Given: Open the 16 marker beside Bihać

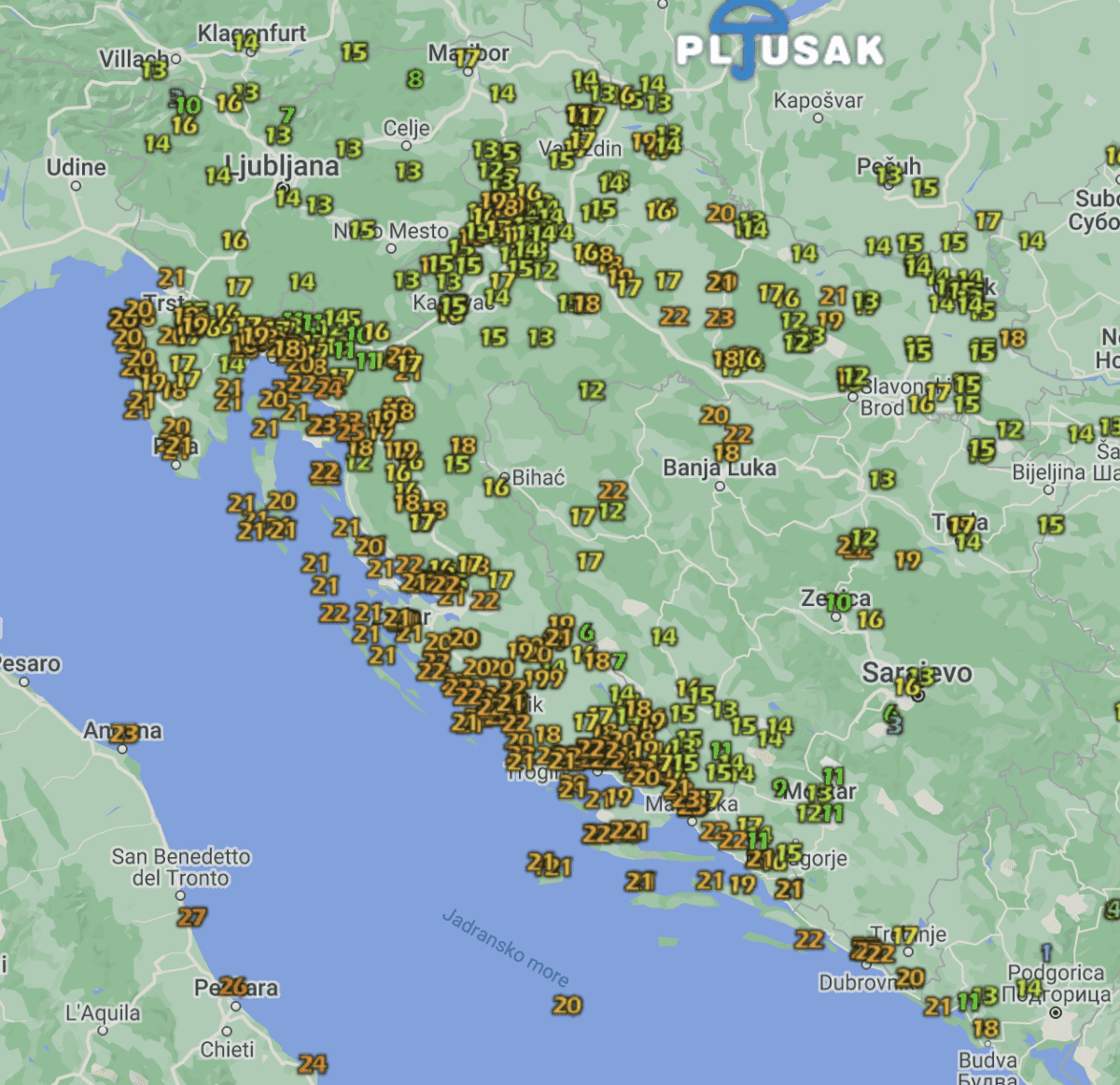Looking at the screenshot, I should (497, 486).
